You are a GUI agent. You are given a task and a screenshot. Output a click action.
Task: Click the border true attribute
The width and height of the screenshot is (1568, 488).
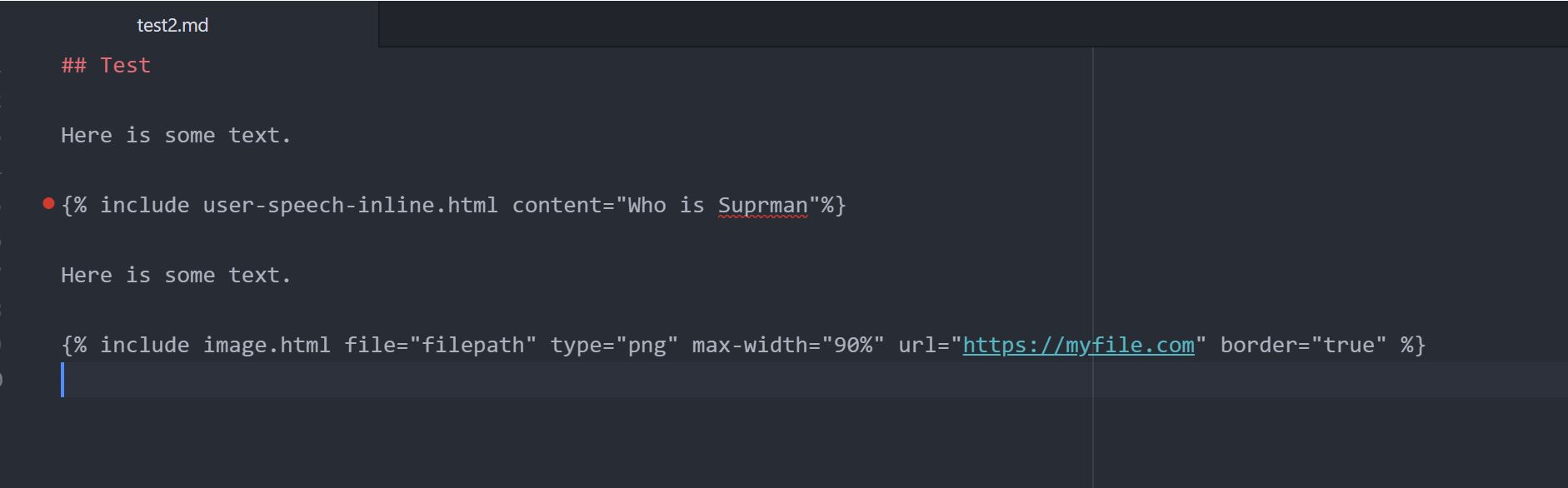(x=1301, y=344)
